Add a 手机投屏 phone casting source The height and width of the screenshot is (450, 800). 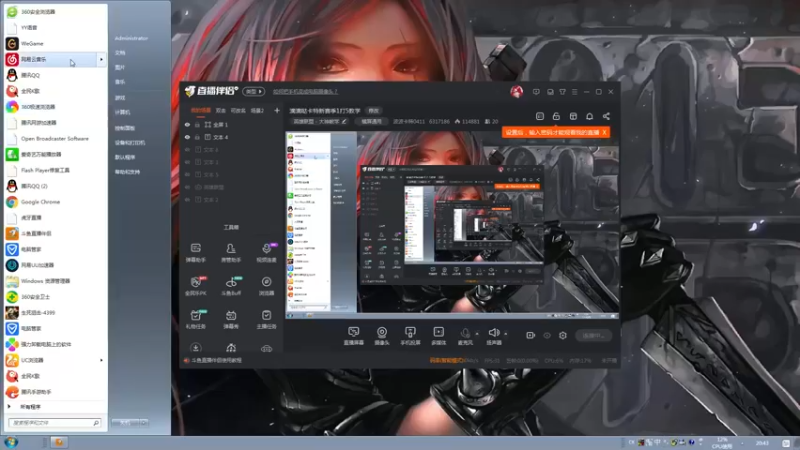coord(410,336)
